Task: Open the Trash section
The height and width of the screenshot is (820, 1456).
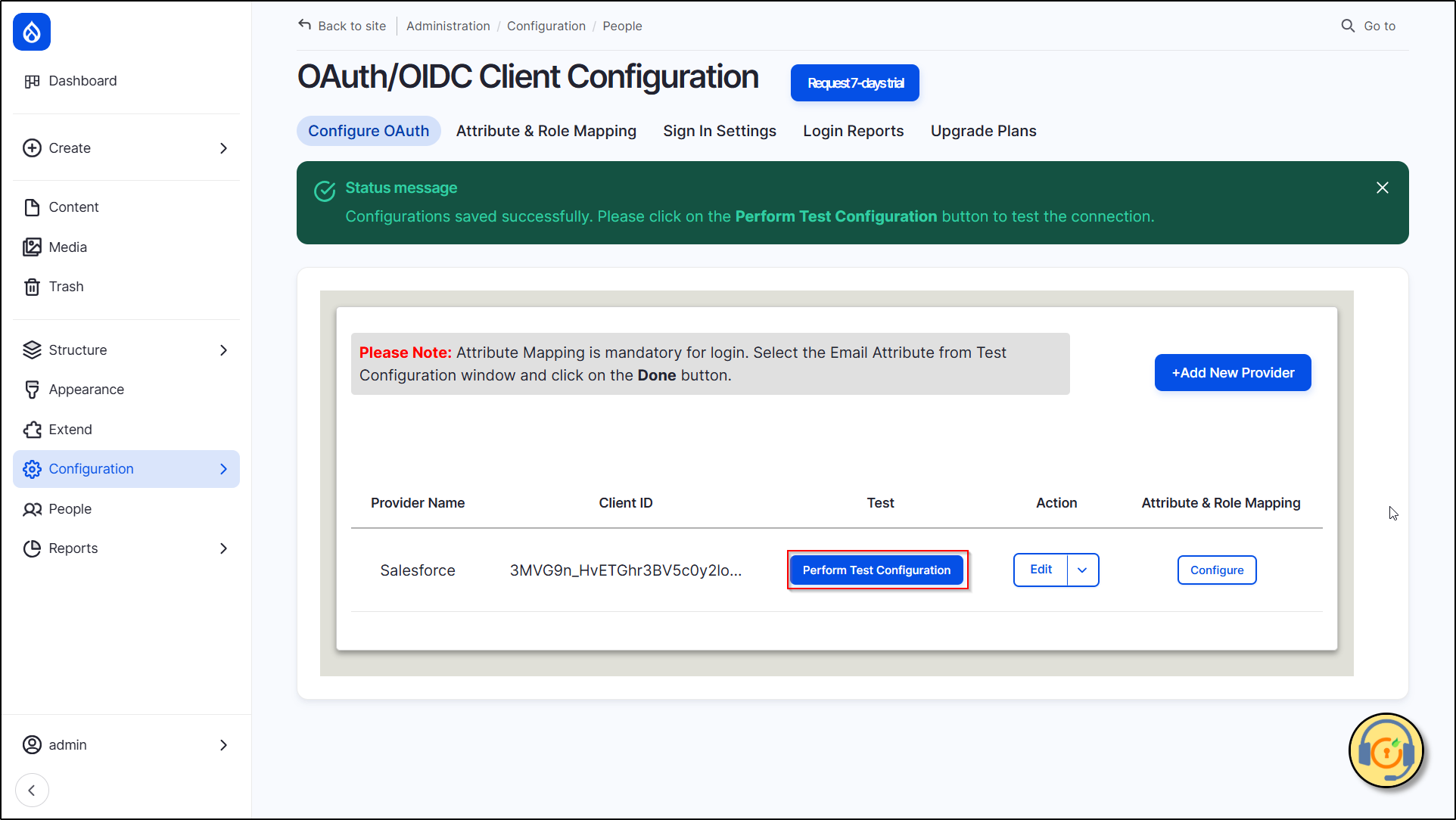Action: pyautogui.click(x=66, y=287)
